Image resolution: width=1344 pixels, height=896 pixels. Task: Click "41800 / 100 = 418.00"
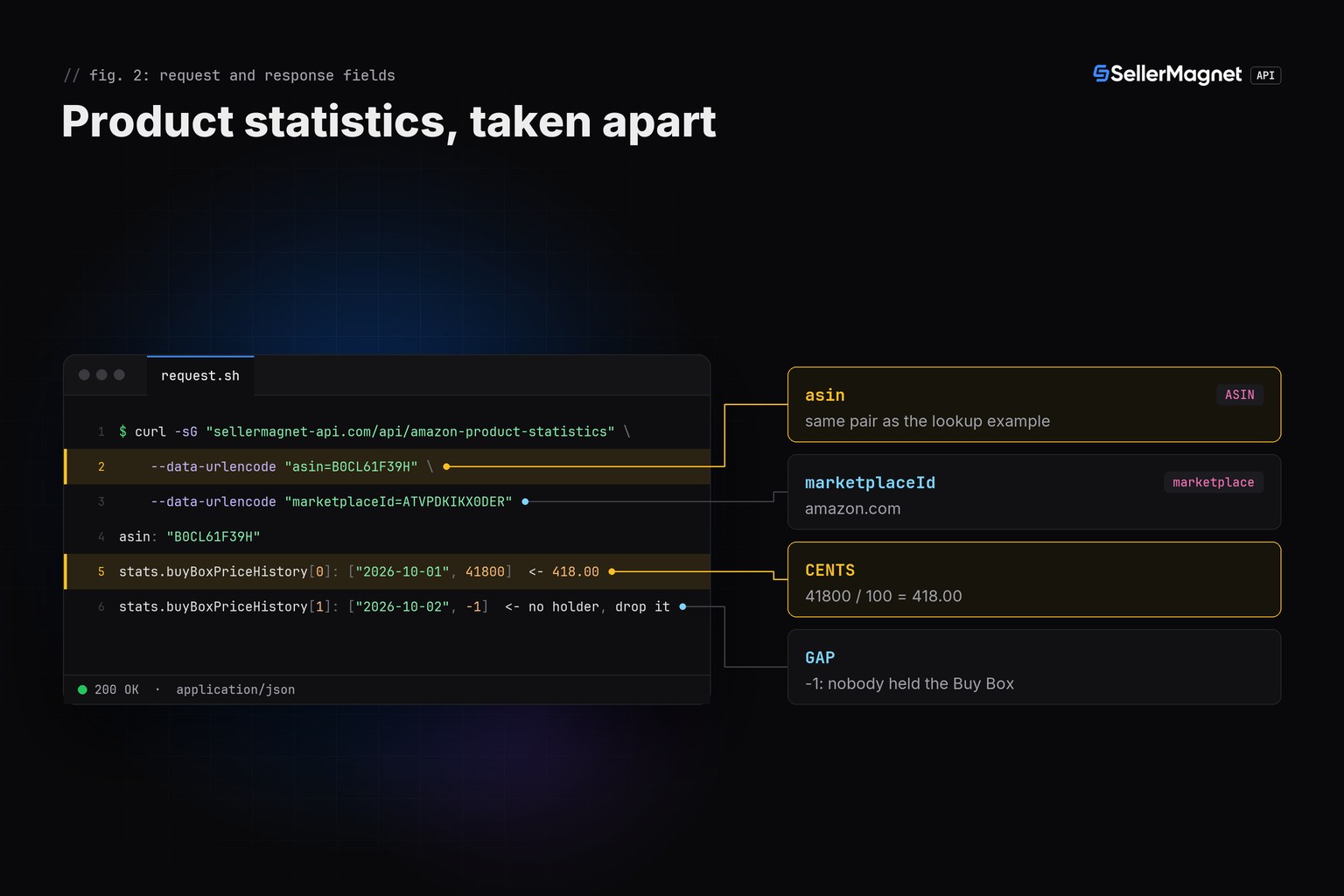(883, 596)
